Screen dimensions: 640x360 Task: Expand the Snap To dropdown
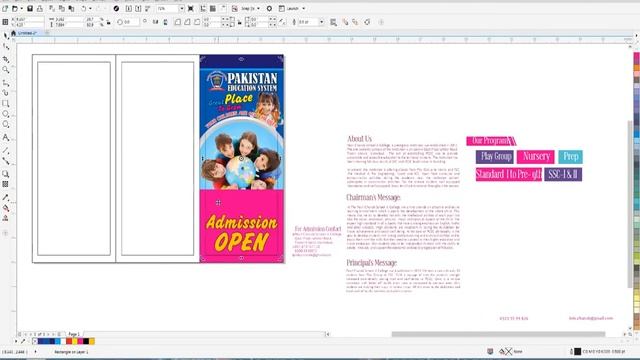tap(258, 9)
